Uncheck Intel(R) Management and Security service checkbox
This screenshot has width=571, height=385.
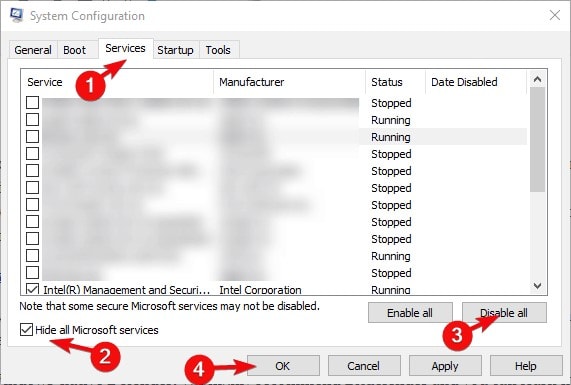[x=32, y=289]
